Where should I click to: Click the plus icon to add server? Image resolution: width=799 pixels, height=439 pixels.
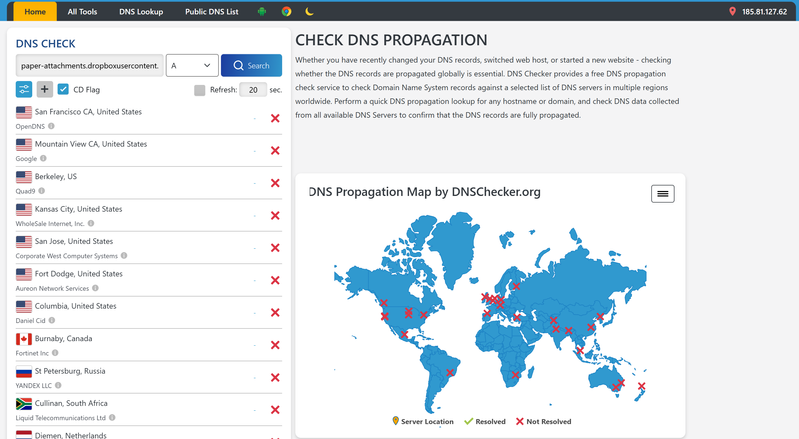pyautogui.click(x=44, y=89)
